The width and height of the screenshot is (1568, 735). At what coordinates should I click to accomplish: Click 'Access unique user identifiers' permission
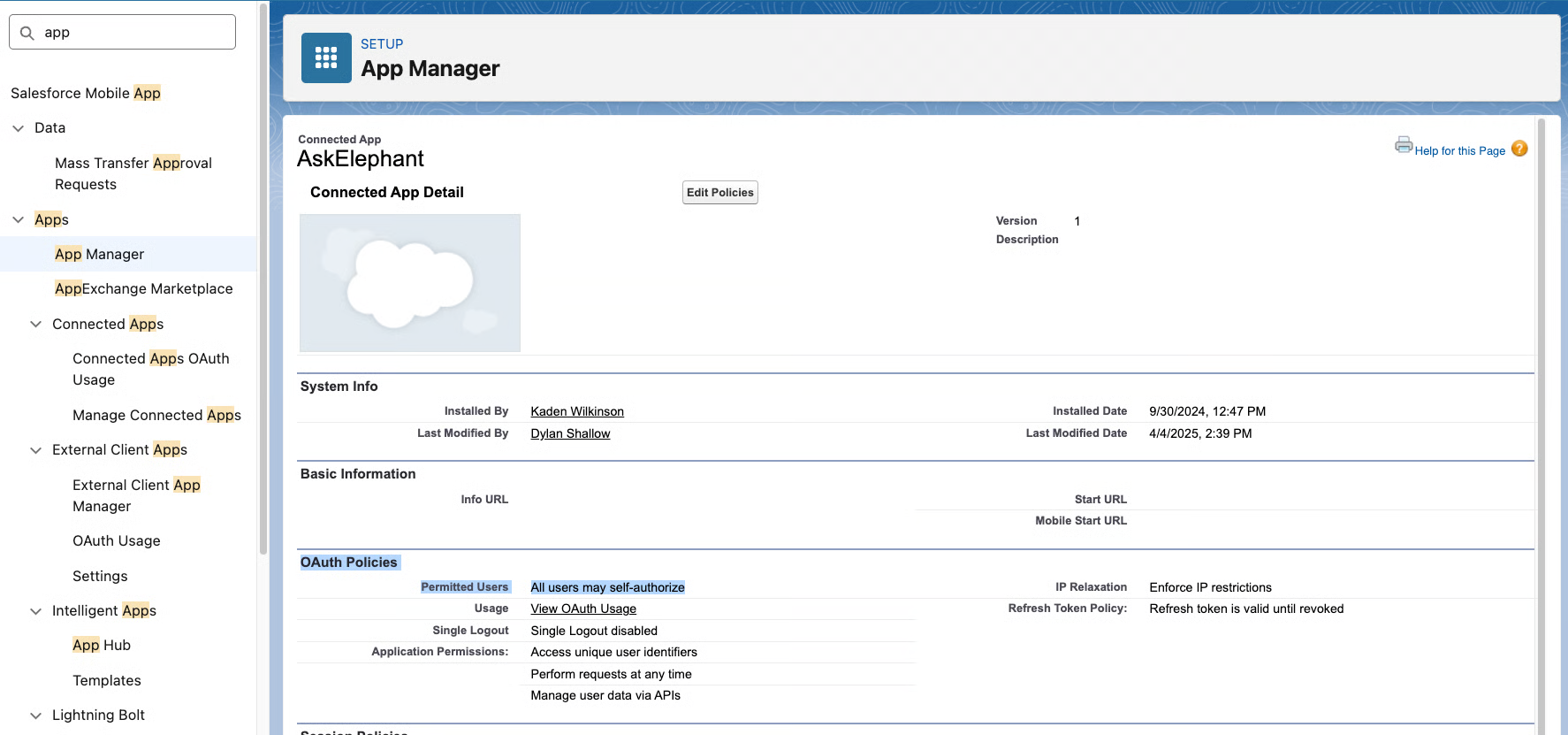click(x=613, y=652)
